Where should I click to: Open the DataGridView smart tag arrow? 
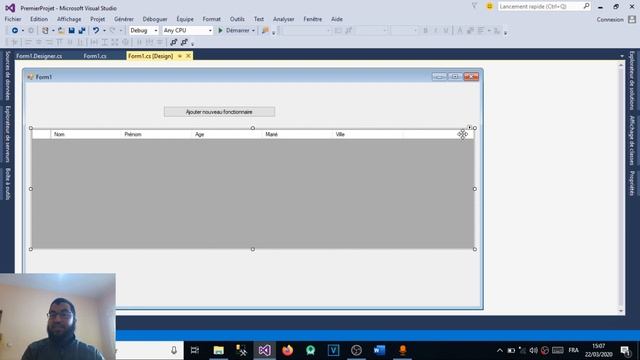(469, 127)
